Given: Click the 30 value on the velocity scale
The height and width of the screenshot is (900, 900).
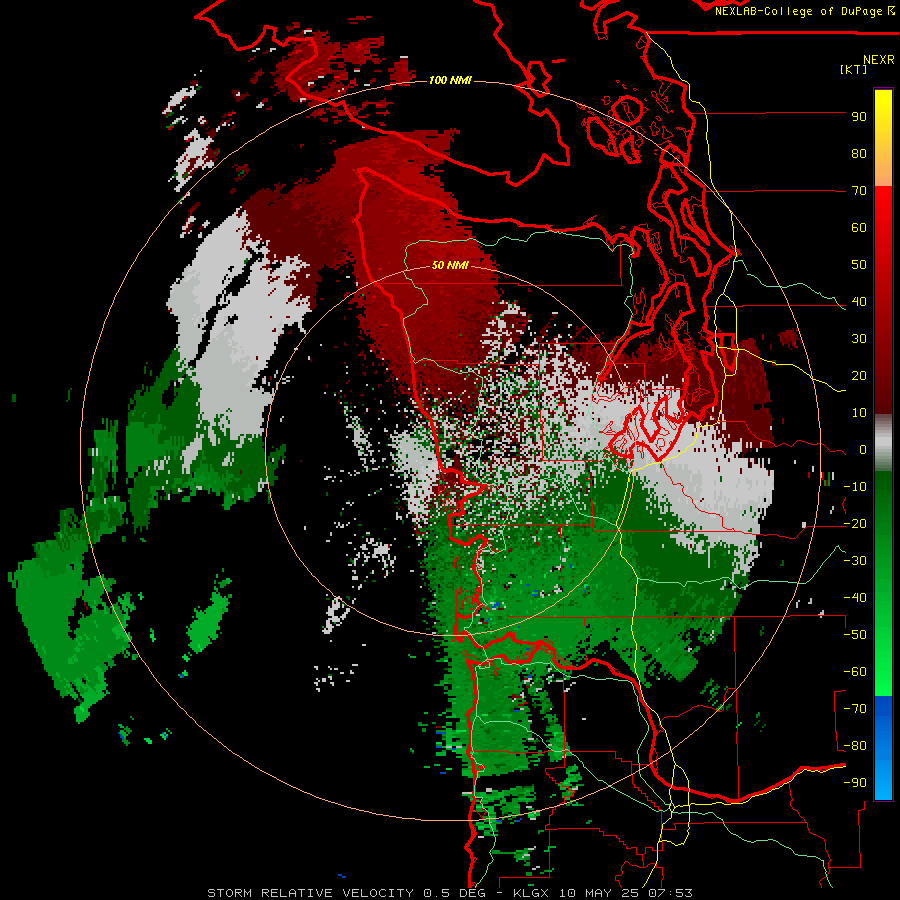Looking at the screenshot, I should (859, 339).
